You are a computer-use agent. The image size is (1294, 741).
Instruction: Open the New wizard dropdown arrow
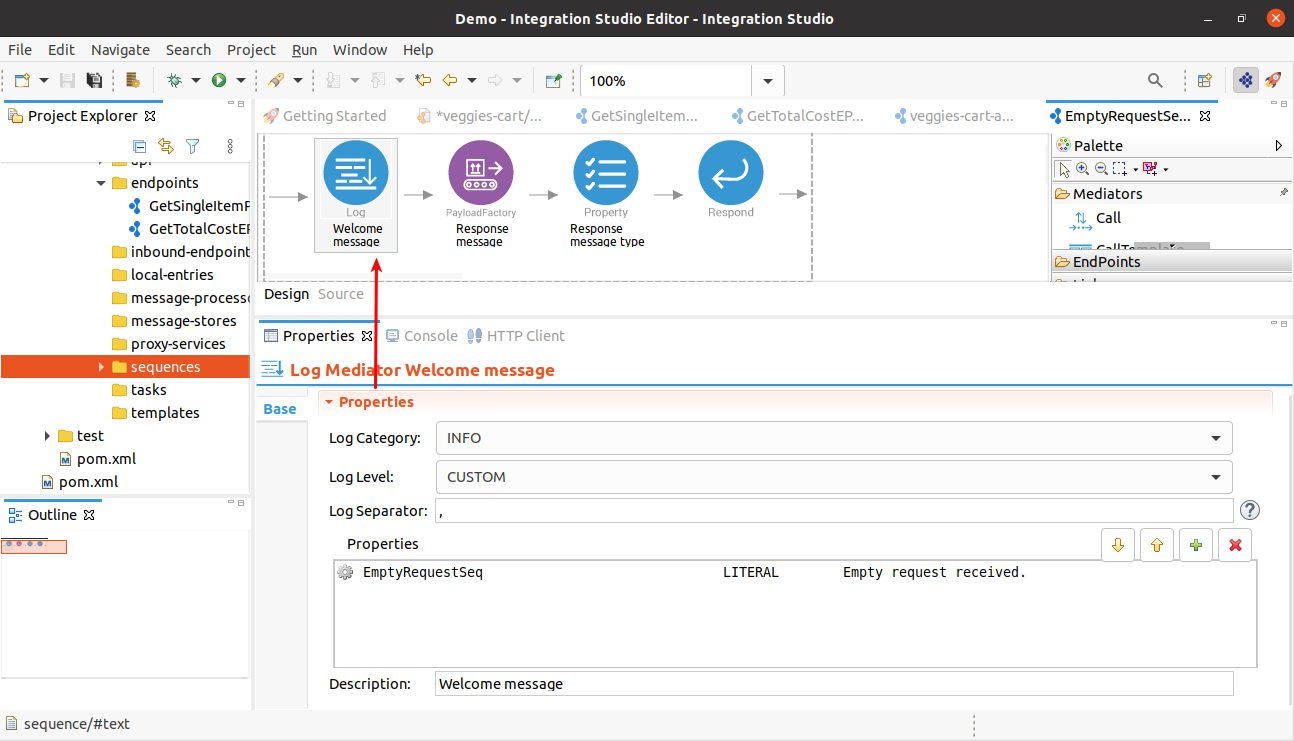44,81
